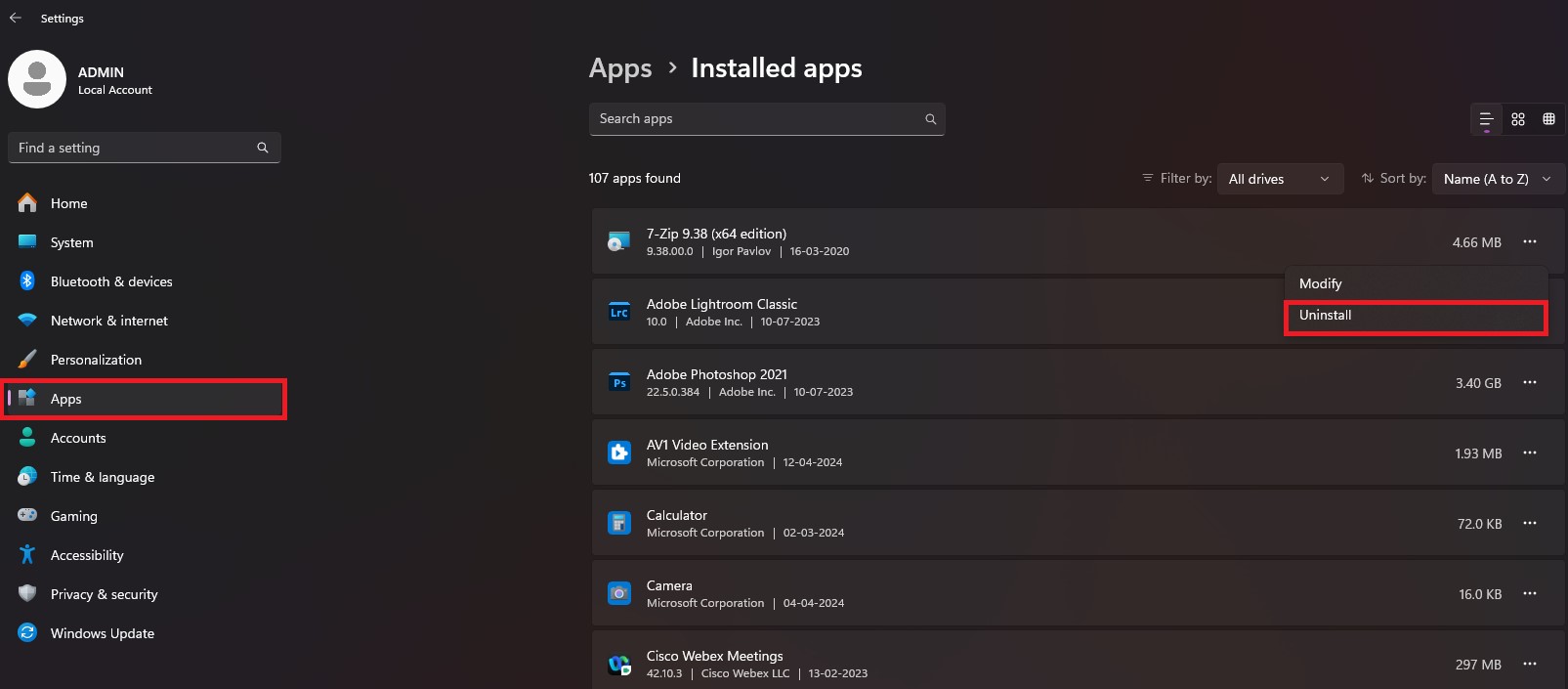Click the Network wifi icon
The image size is (1568, 689).
(27, 321)
